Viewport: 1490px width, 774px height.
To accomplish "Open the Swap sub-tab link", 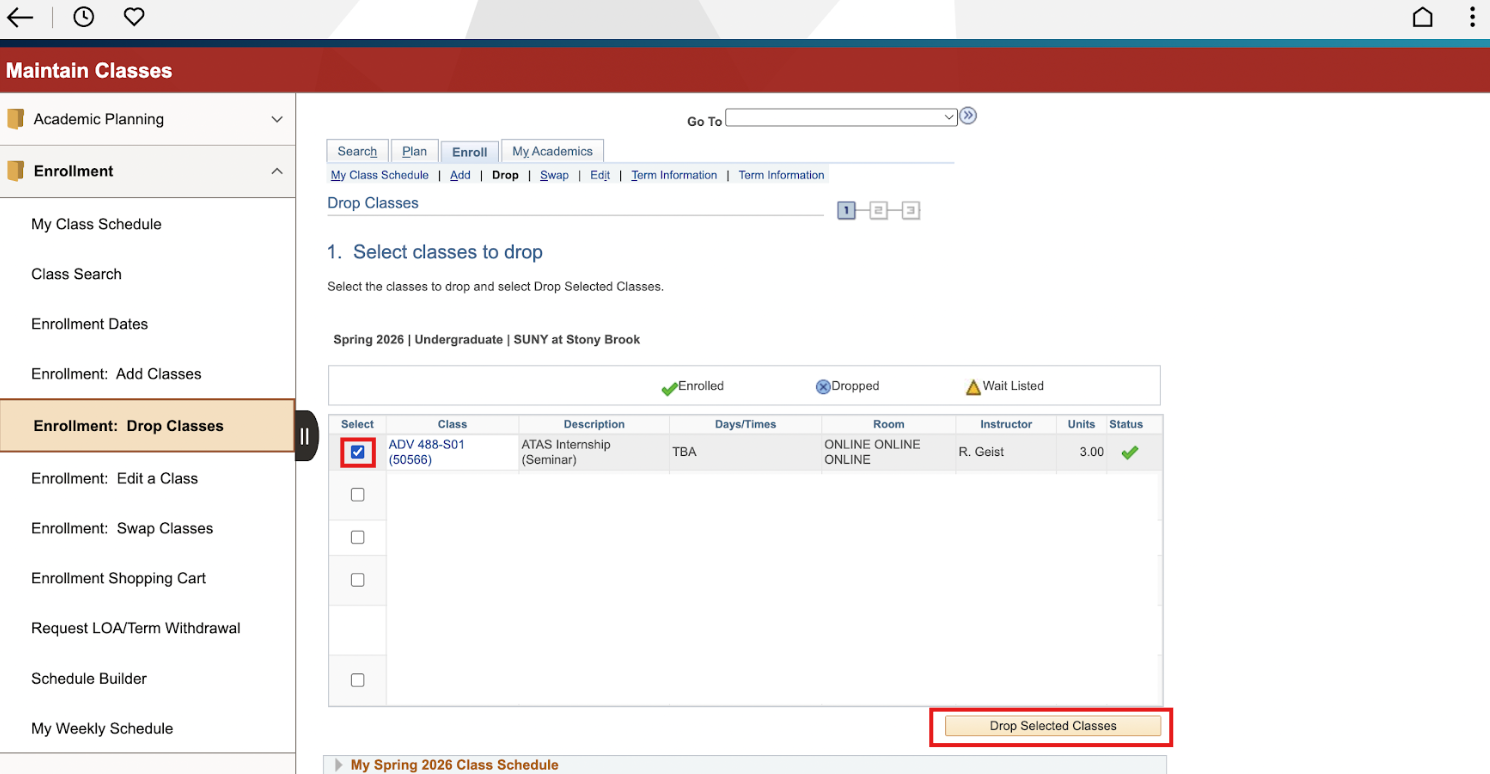I will click(554, 175).
